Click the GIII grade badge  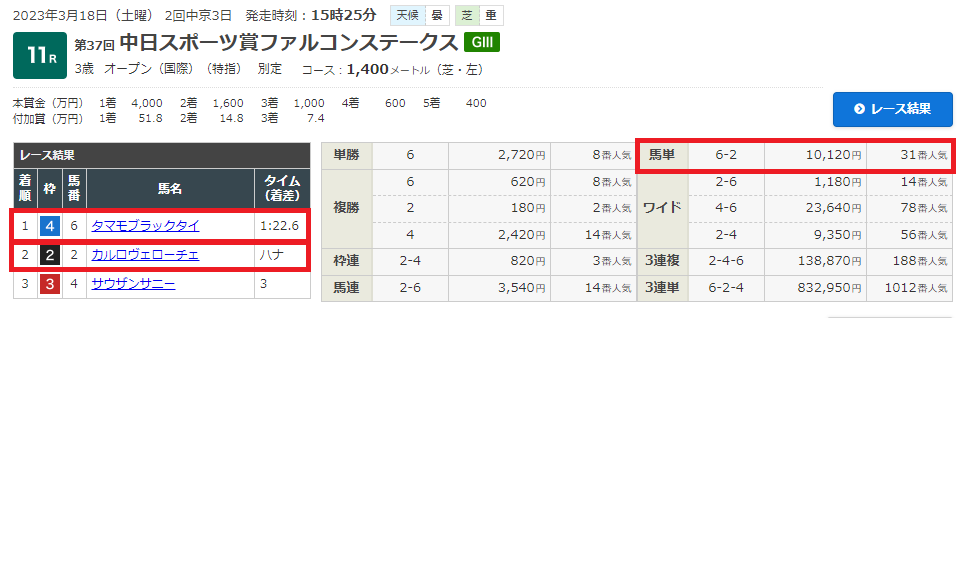pos(481,42)
